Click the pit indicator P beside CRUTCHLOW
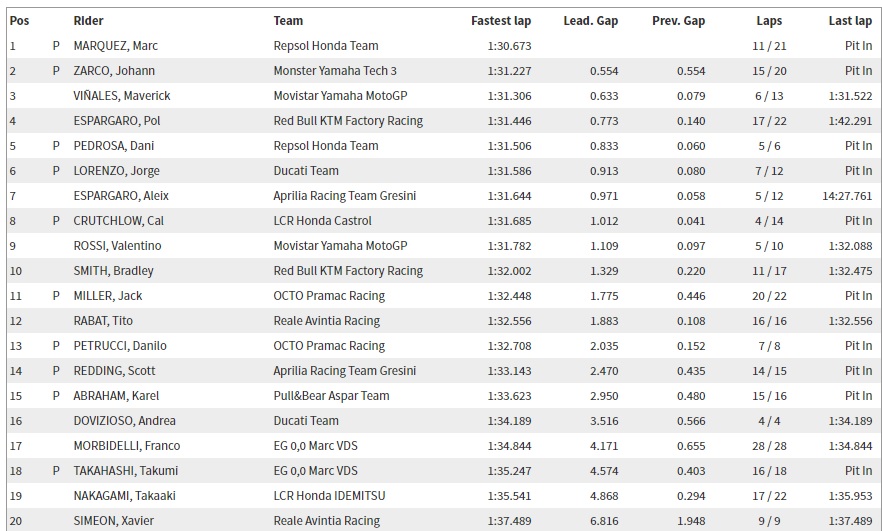Image resolution: width=882 pixels, height=531 pixels. pos(56,221)
